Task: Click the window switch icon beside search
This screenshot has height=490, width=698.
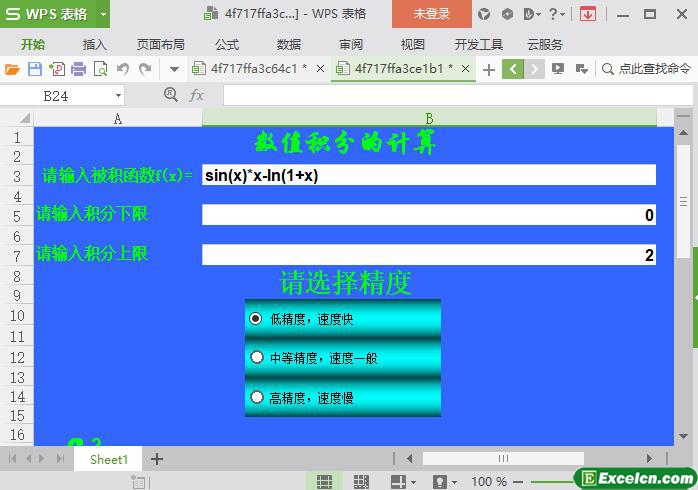Action: point(581,69)
